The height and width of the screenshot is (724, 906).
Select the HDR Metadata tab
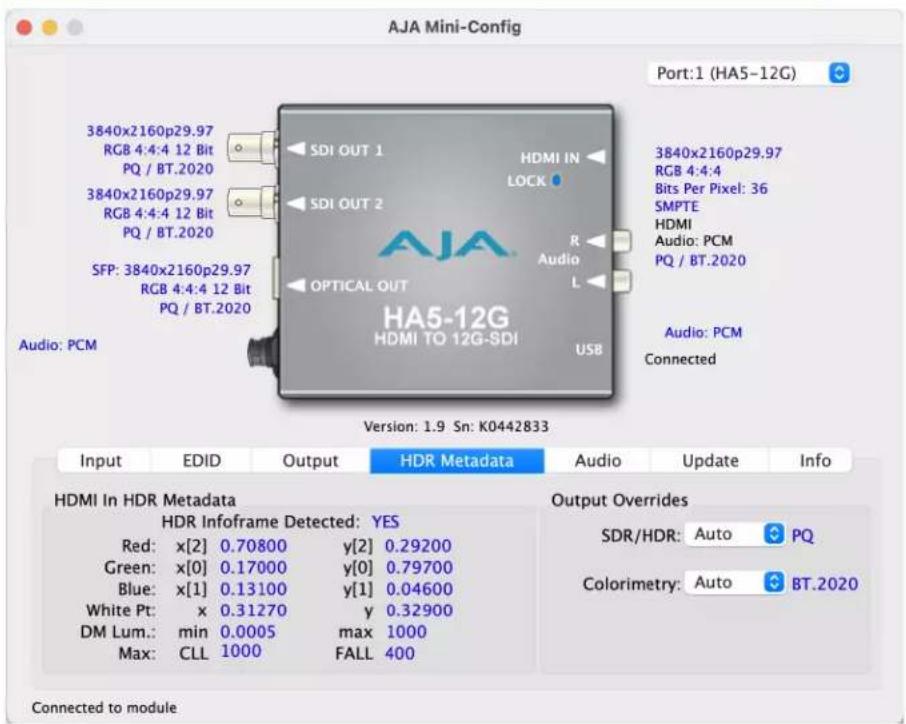[x=456, y=461]
